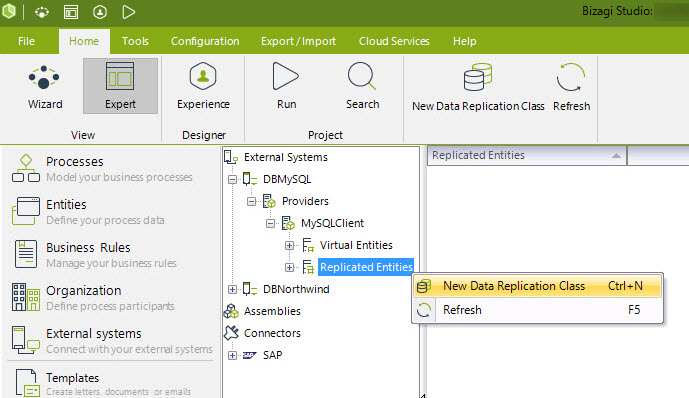Select the Replicated Entities tree node
This screenshot has width=689, height=398.
[x=366, y=267]
